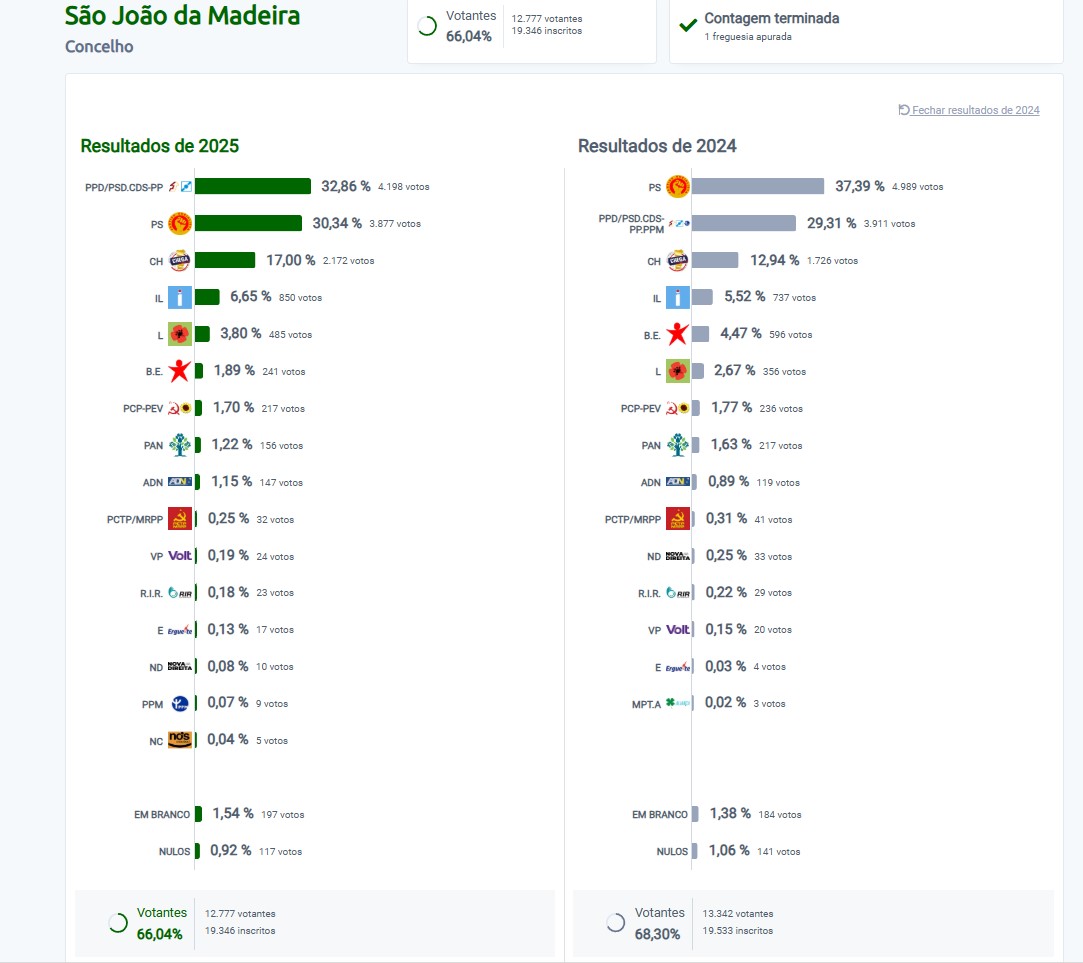The image size is (1083, 963).
Task: Click PCTP/MRPP logo in 2025 results
Action: [x=180, y=519]
